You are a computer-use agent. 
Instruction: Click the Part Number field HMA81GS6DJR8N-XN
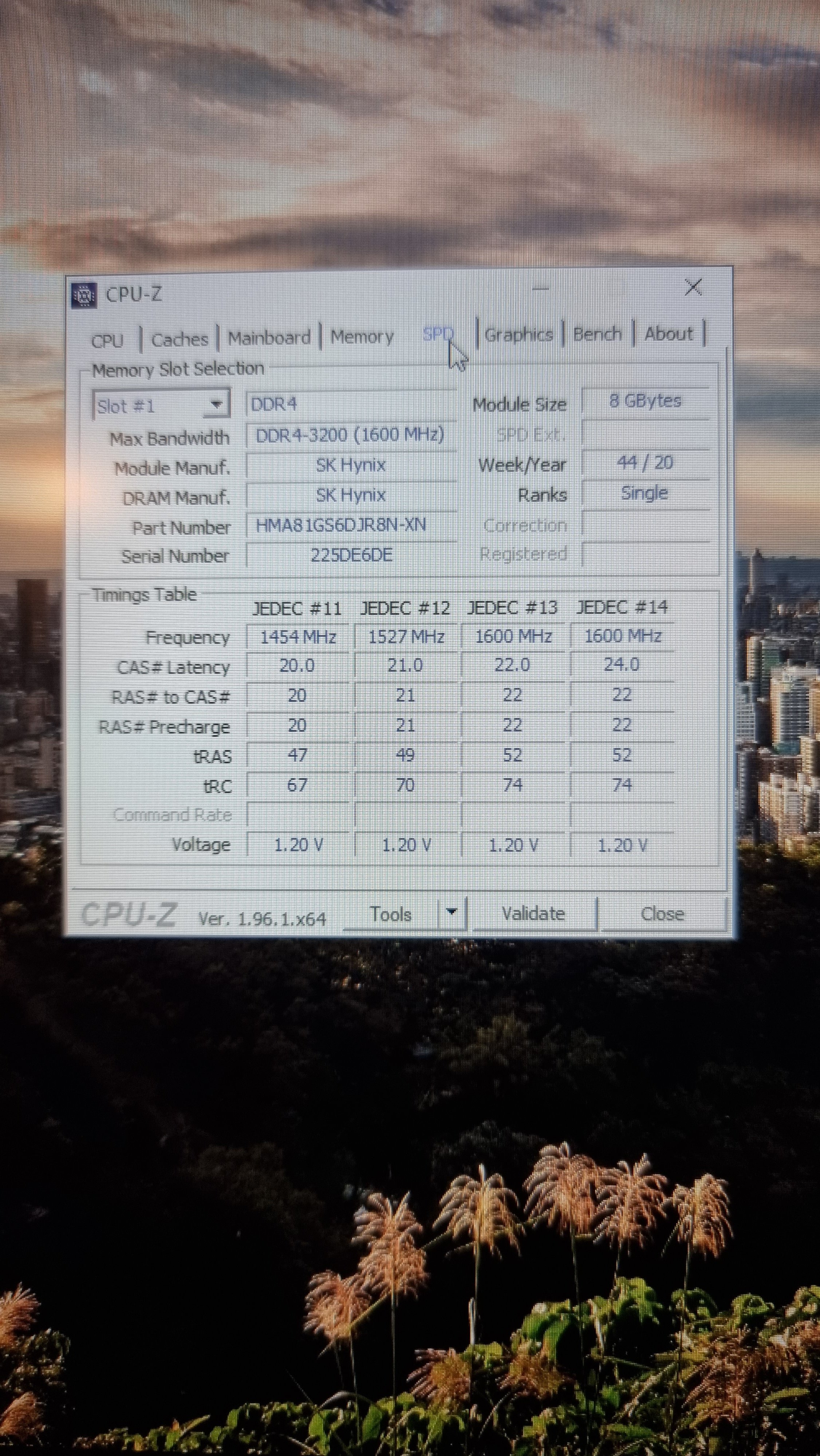pyautogui.click(x=351, y=525)
